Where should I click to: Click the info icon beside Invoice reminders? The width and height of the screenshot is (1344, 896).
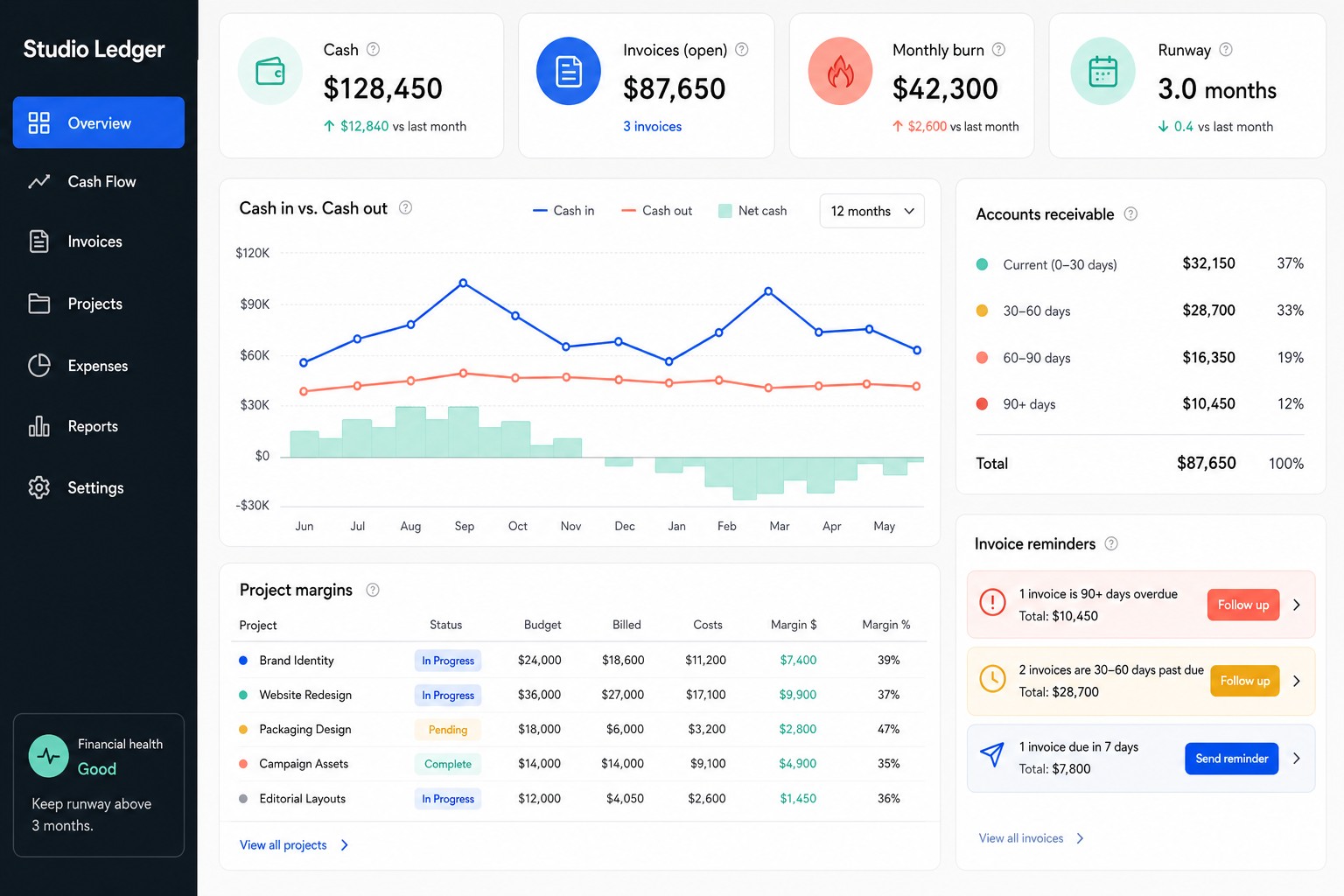tap(1111, 543)
